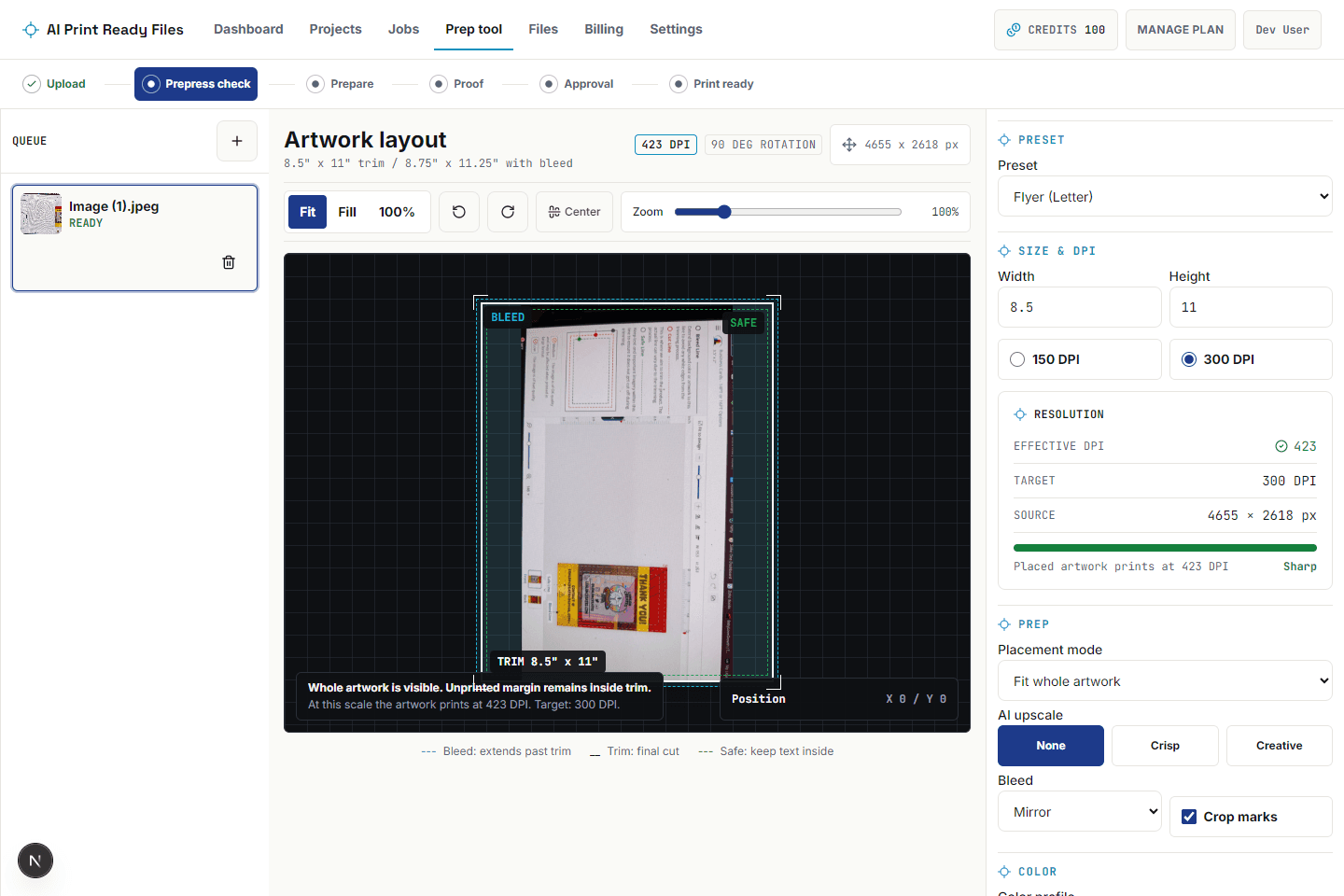Click the 423 DPI badge
The height and width of the screenshot is (896, 1344).
[x=665, y=145]
